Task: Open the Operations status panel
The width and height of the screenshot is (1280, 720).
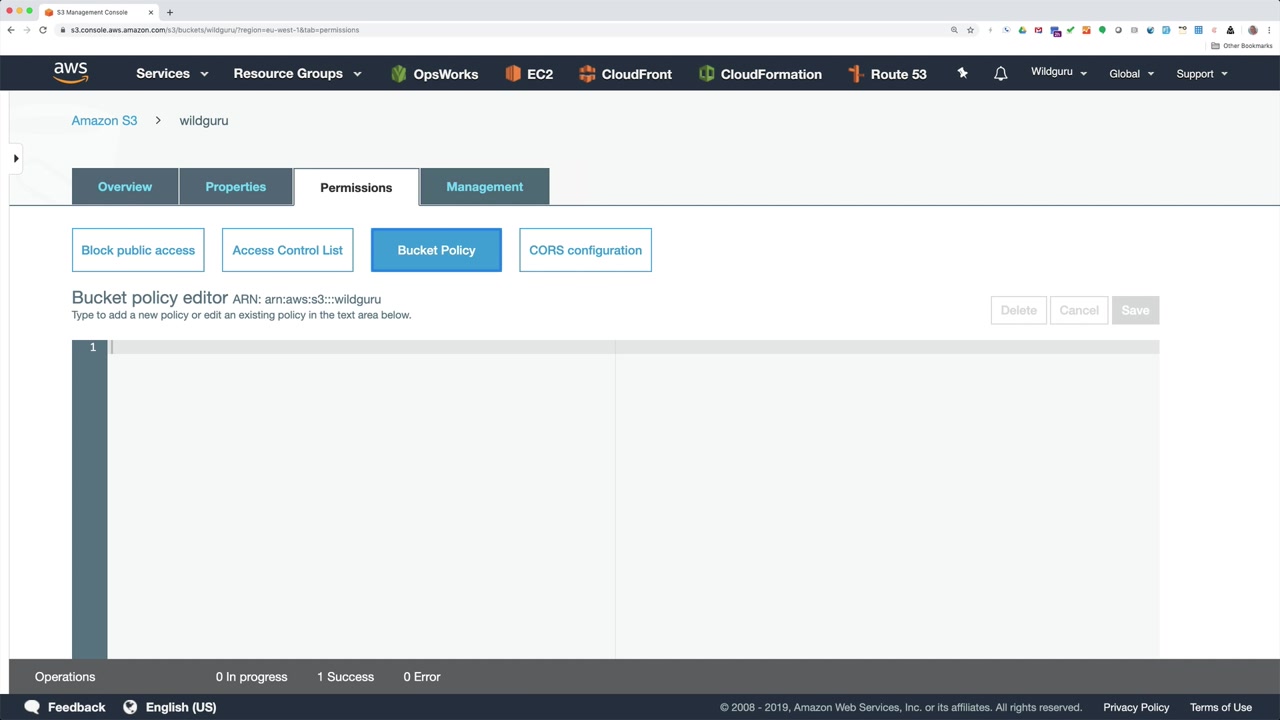Action: (x=65, y=677)
